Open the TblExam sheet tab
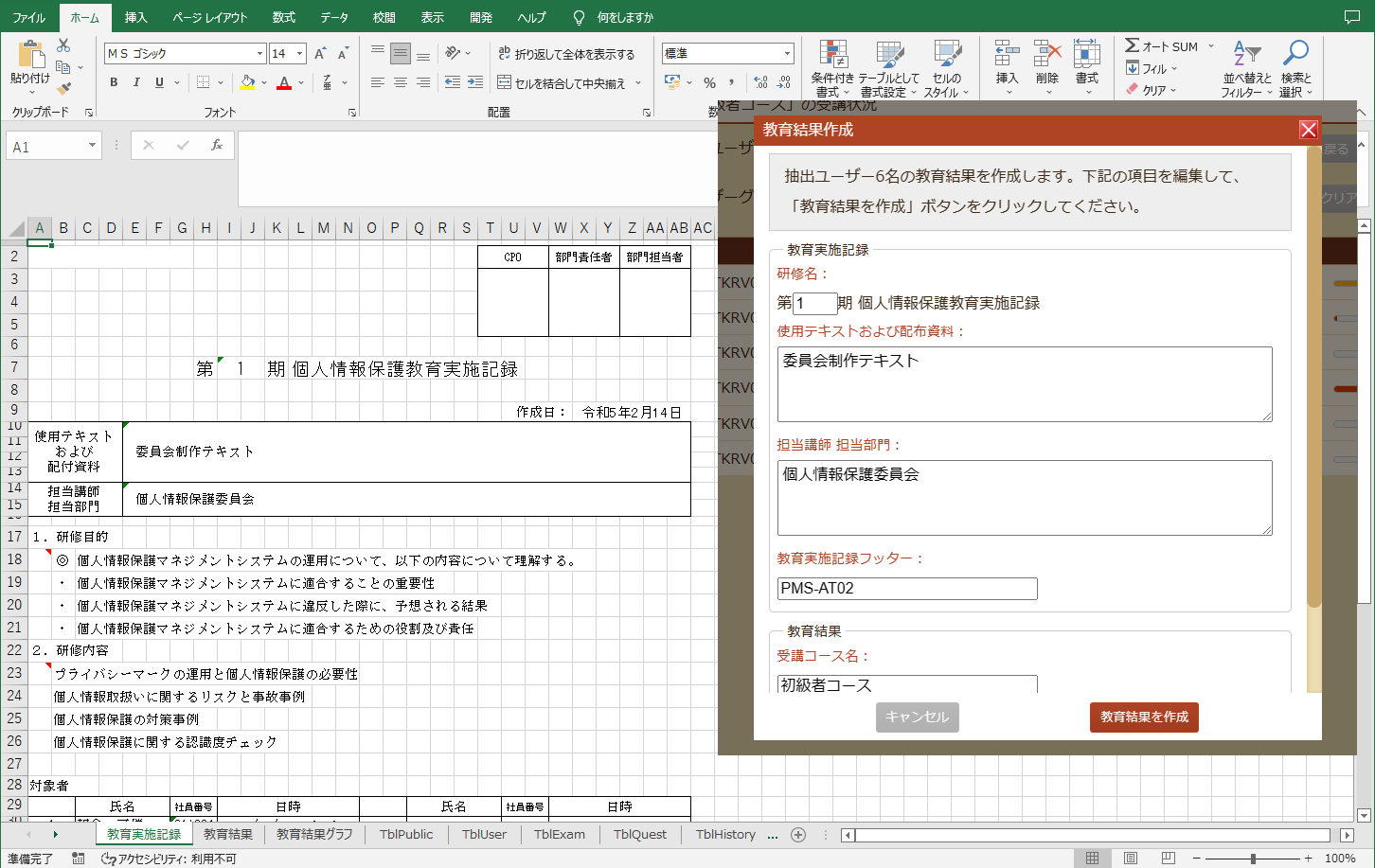This screenshot has height=868, width=1375. coord(560,834)
